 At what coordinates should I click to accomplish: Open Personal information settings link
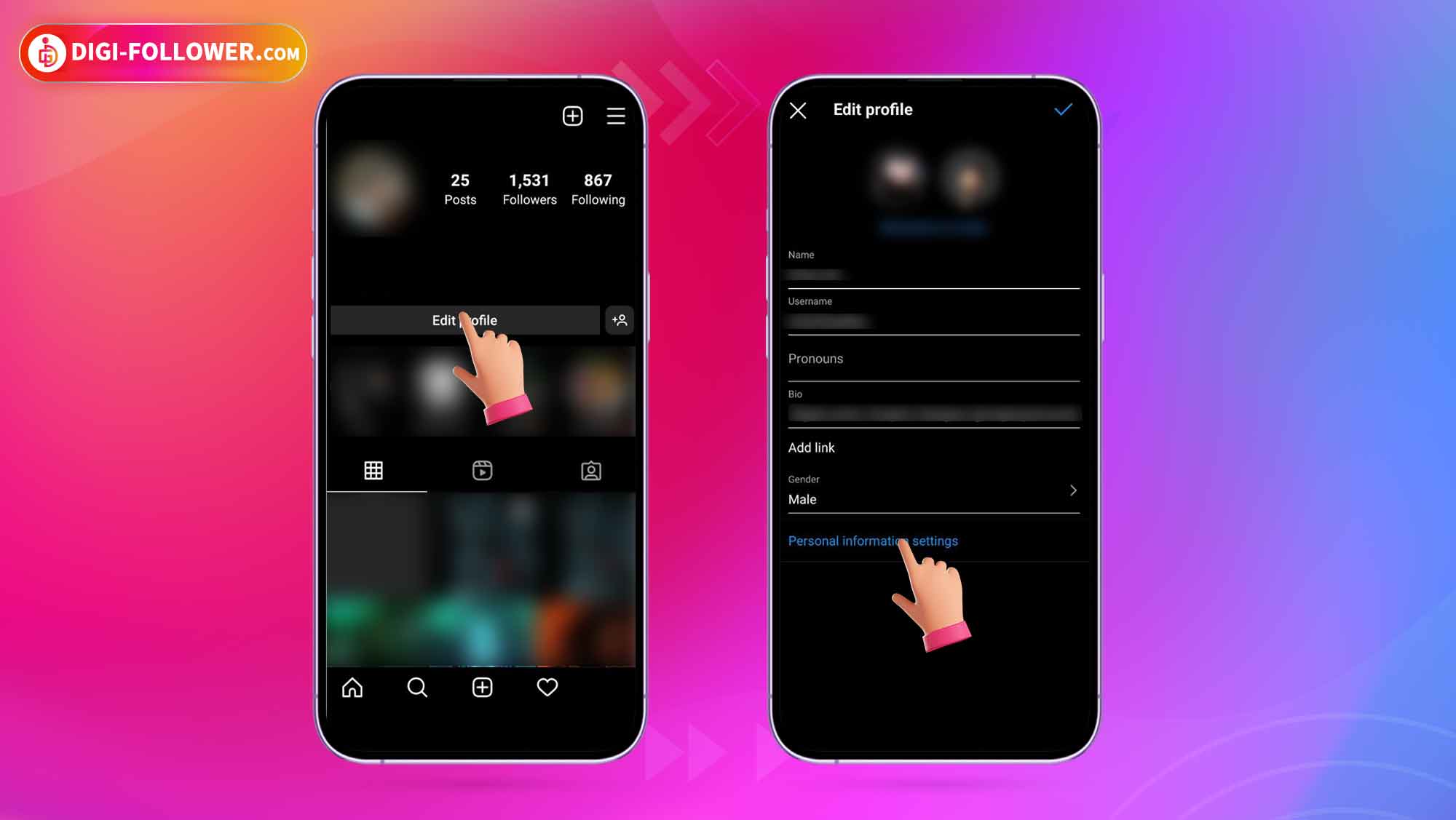pos(873,541)
